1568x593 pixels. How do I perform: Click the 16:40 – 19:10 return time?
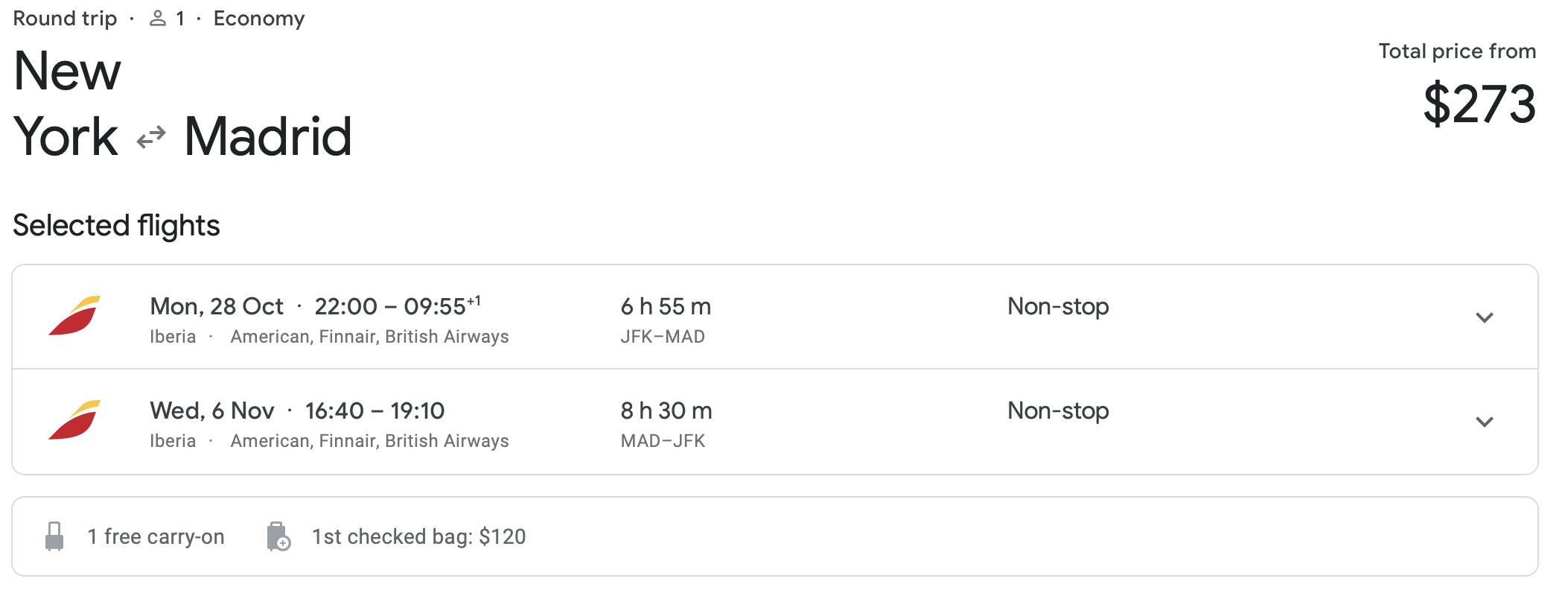tap(375, 410)
